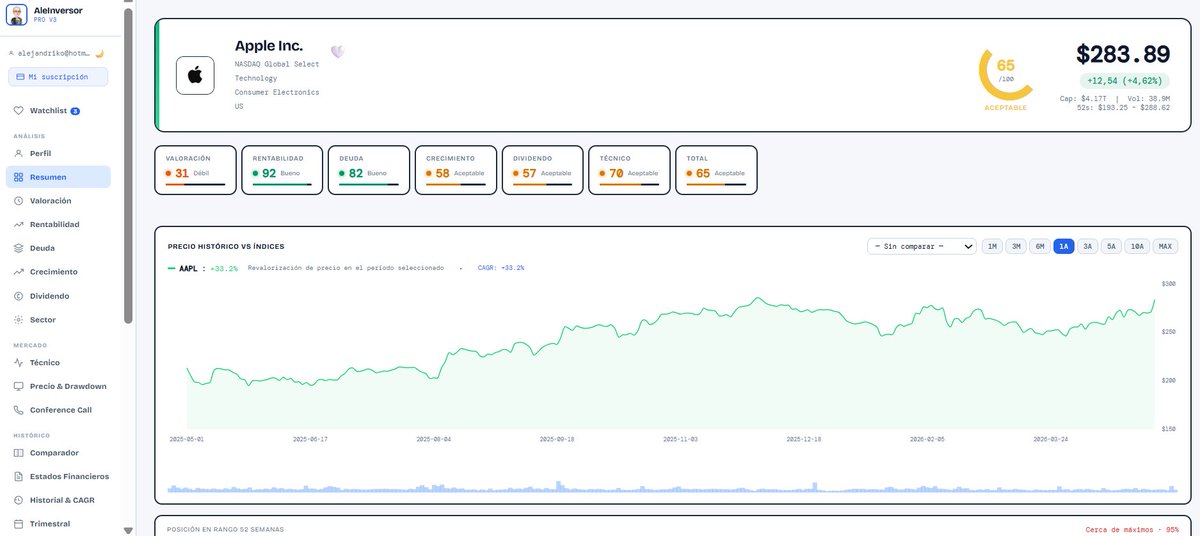Go to the Perfil section

pos(58,153)
